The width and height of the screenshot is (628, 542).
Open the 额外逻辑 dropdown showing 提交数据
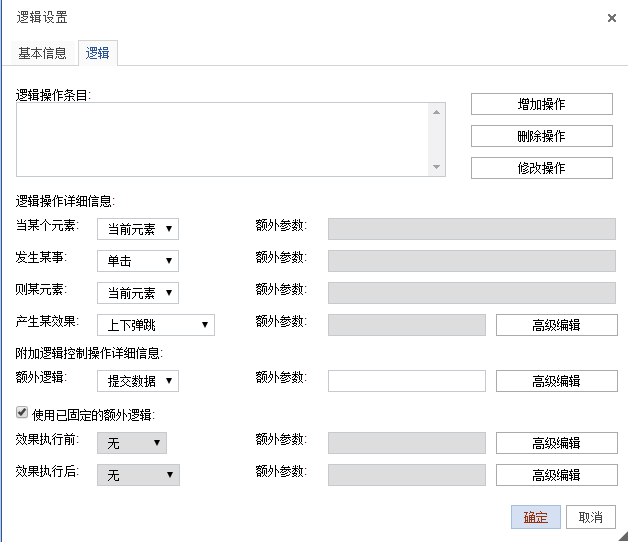point(138,381)
